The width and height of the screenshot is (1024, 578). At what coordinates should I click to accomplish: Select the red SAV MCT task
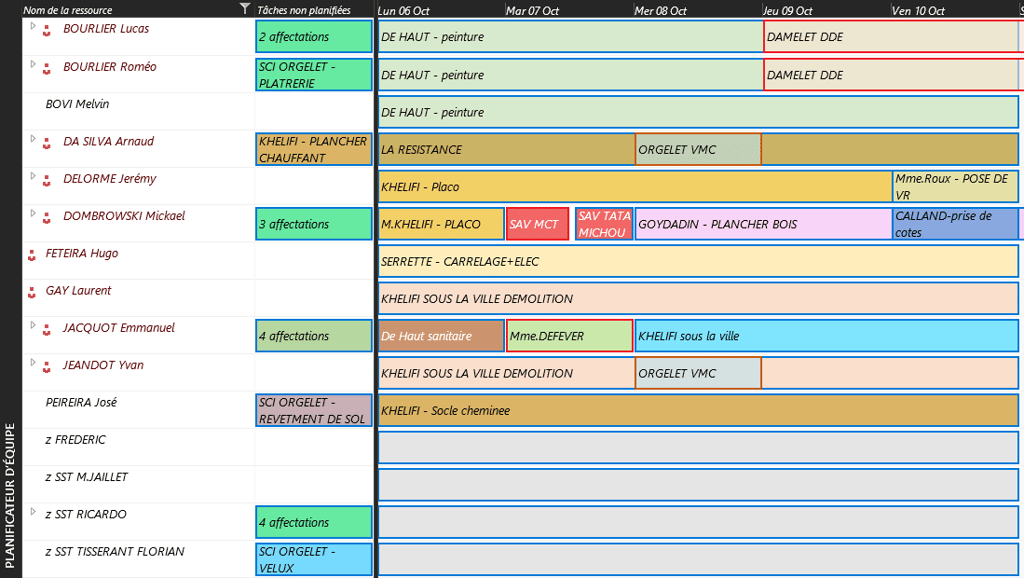coord(537,224)
